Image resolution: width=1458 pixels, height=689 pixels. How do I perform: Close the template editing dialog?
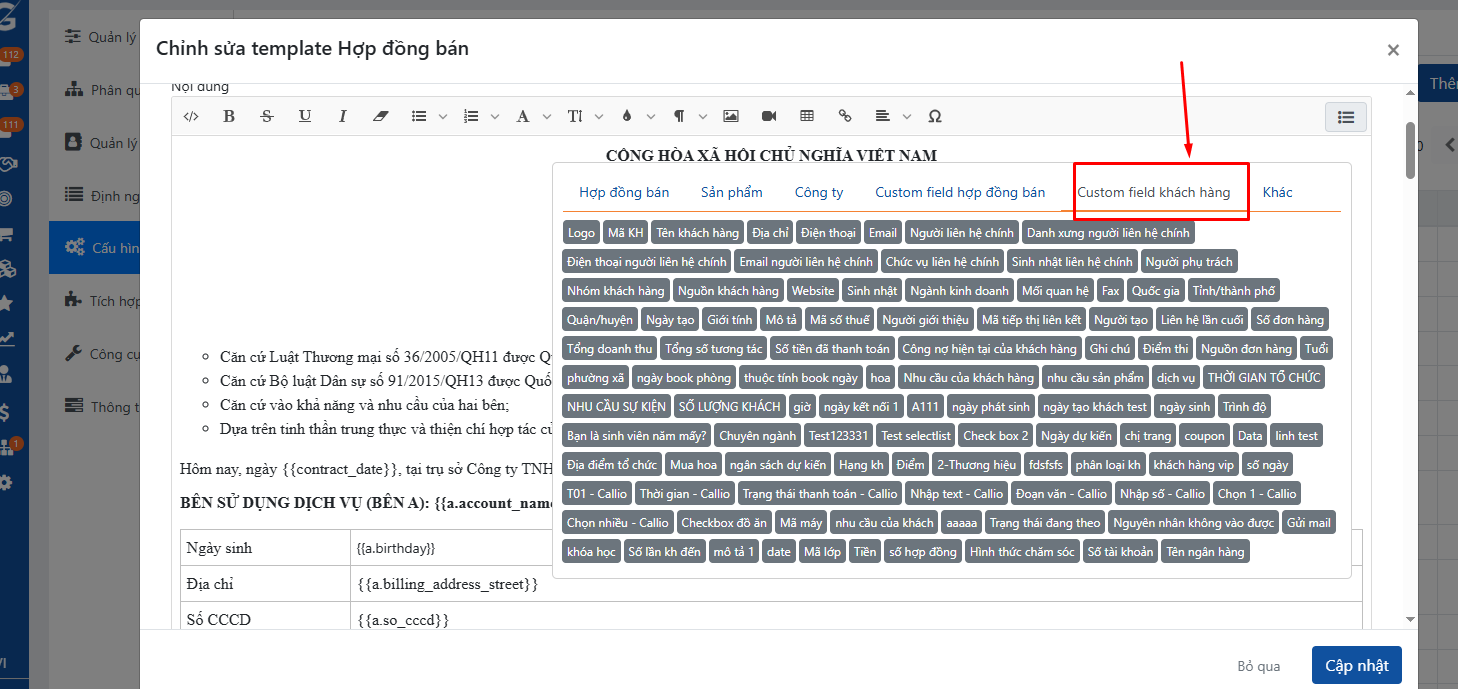click(1393, 50)
